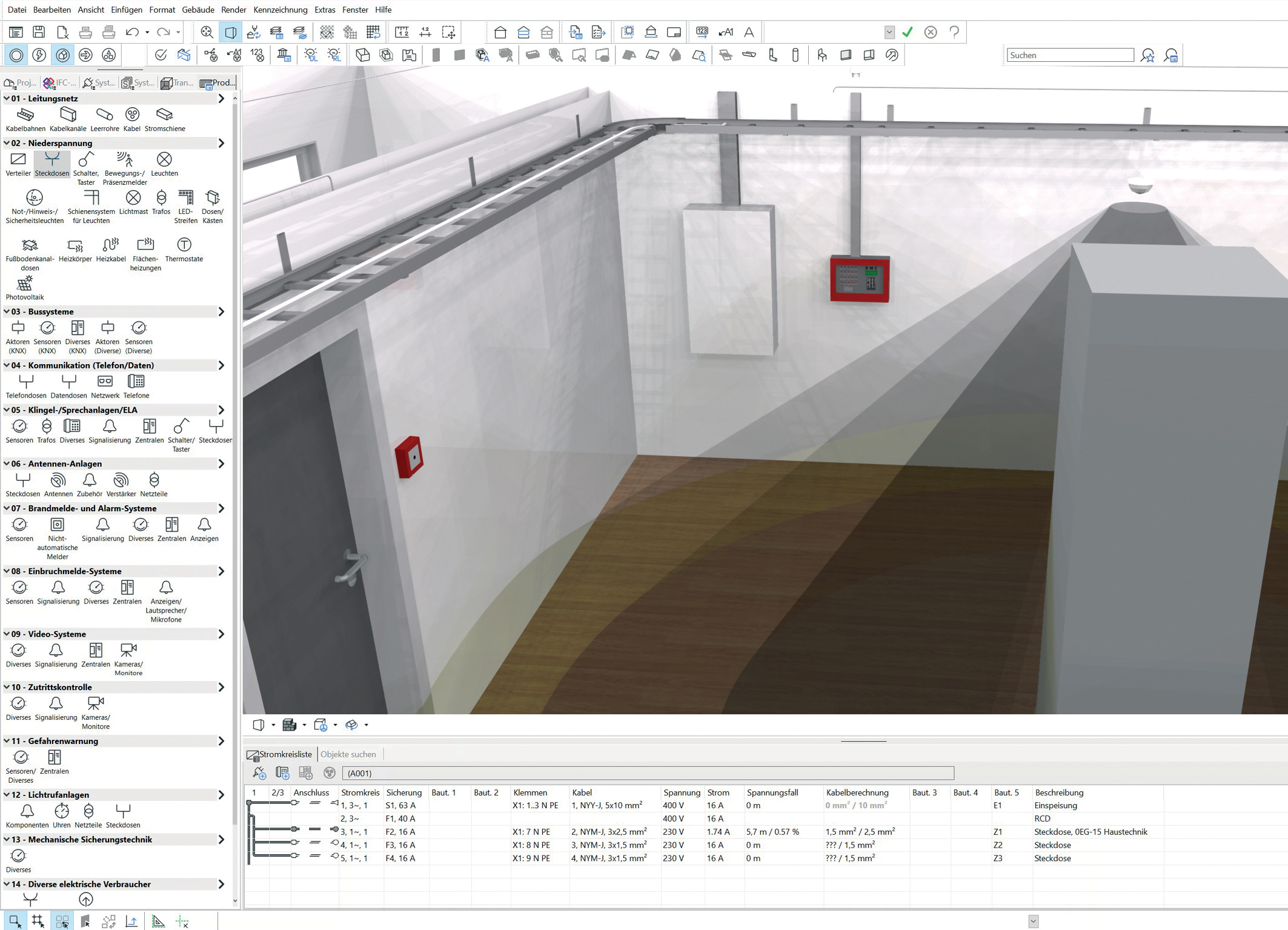Choose Aktoren (KNX) icon
1288x930 pixels.
point(18,337)
